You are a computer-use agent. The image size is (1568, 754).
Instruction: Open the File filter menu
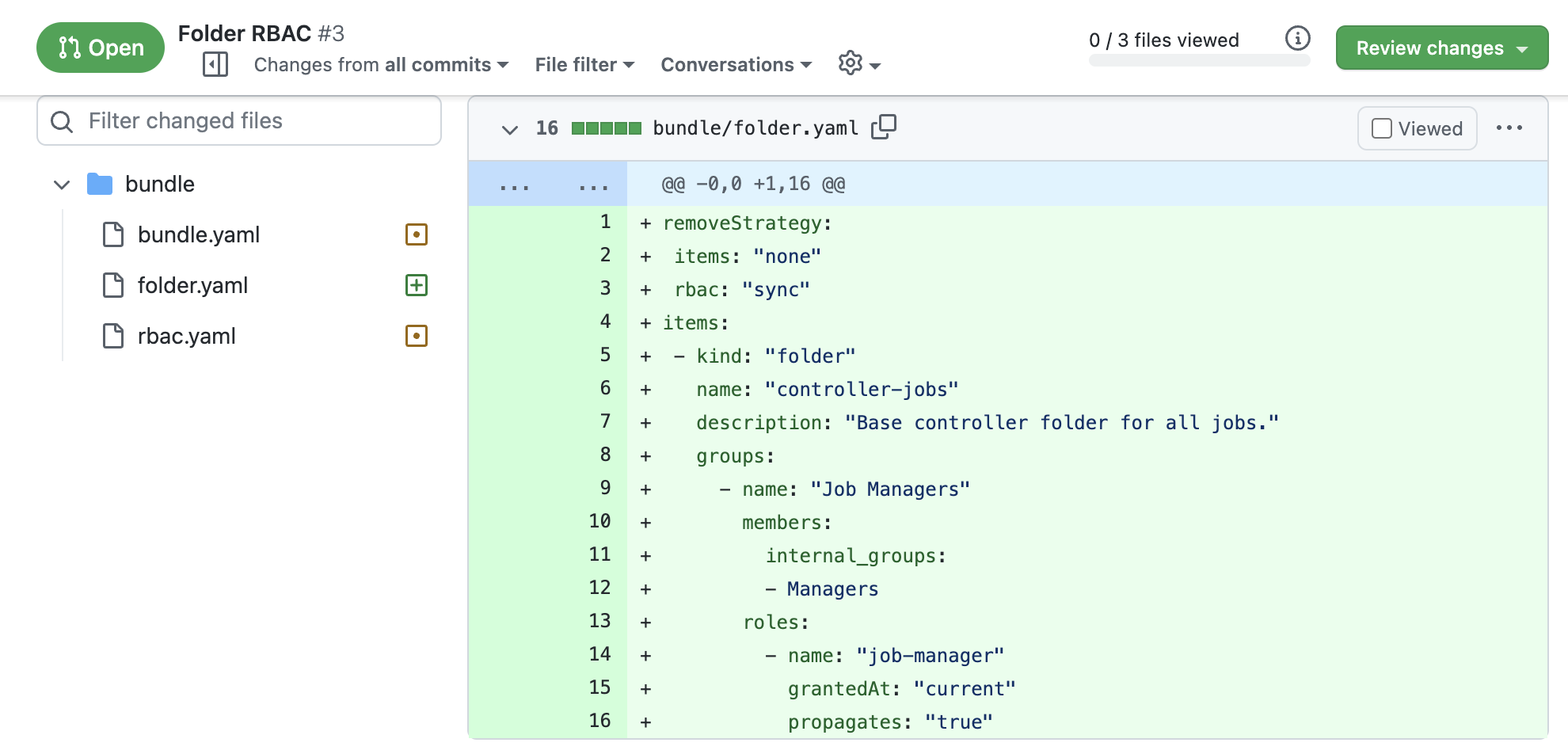coord(584,64)
